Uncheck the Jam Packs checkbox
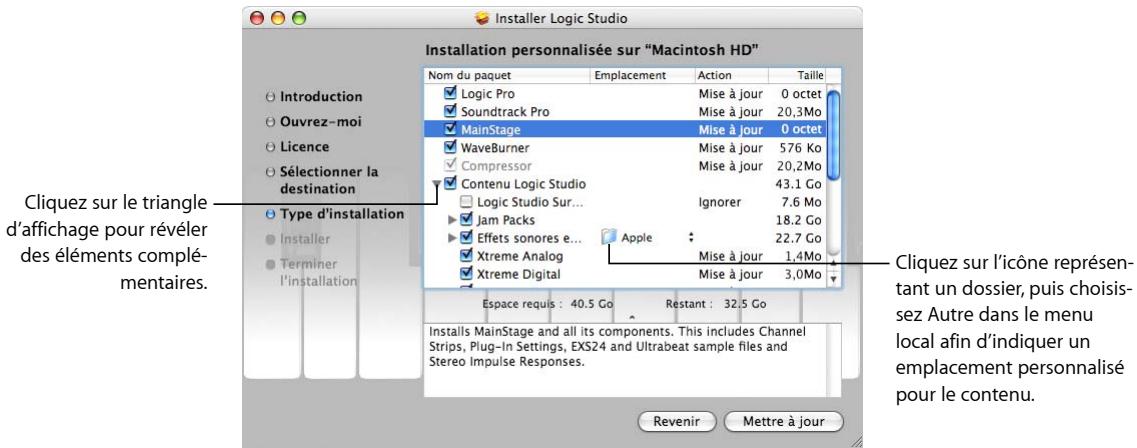The image size is (1137, 448). [x=466, y=219]
